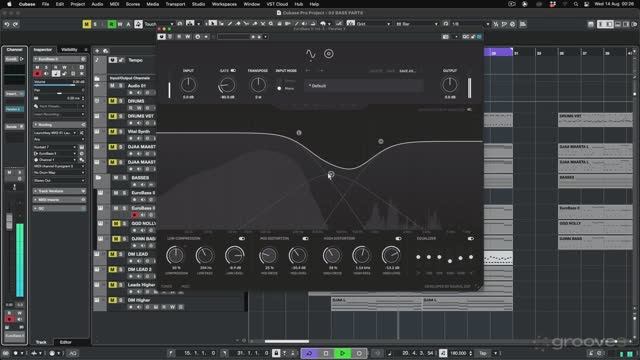Click the Tap tempo button
The width and height of the screenshot is (640, 360).
click(483, 353)
